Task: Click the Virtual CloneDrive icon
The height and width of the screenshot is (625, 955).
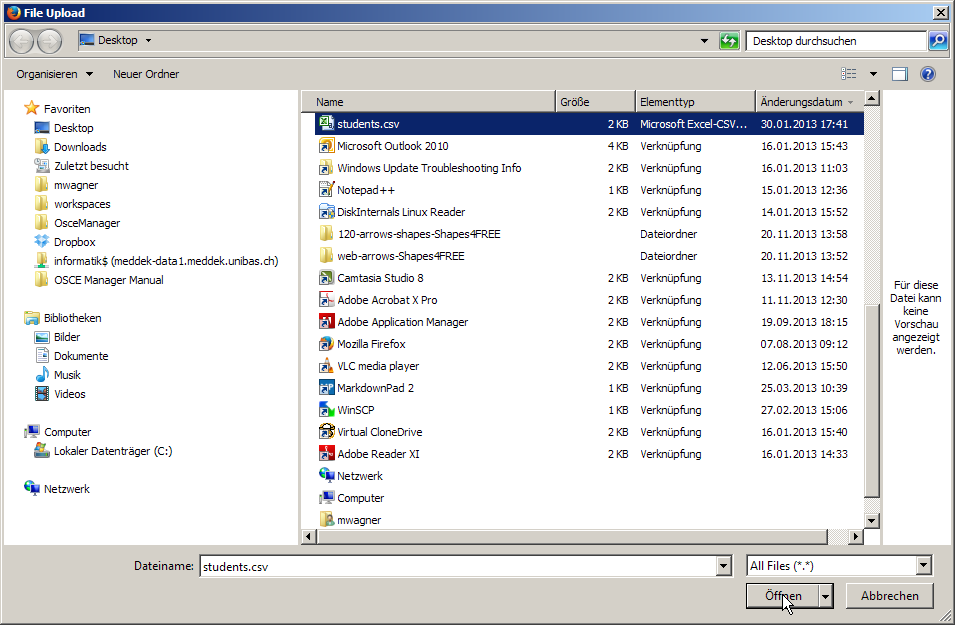Action: [x=326, y=431]
